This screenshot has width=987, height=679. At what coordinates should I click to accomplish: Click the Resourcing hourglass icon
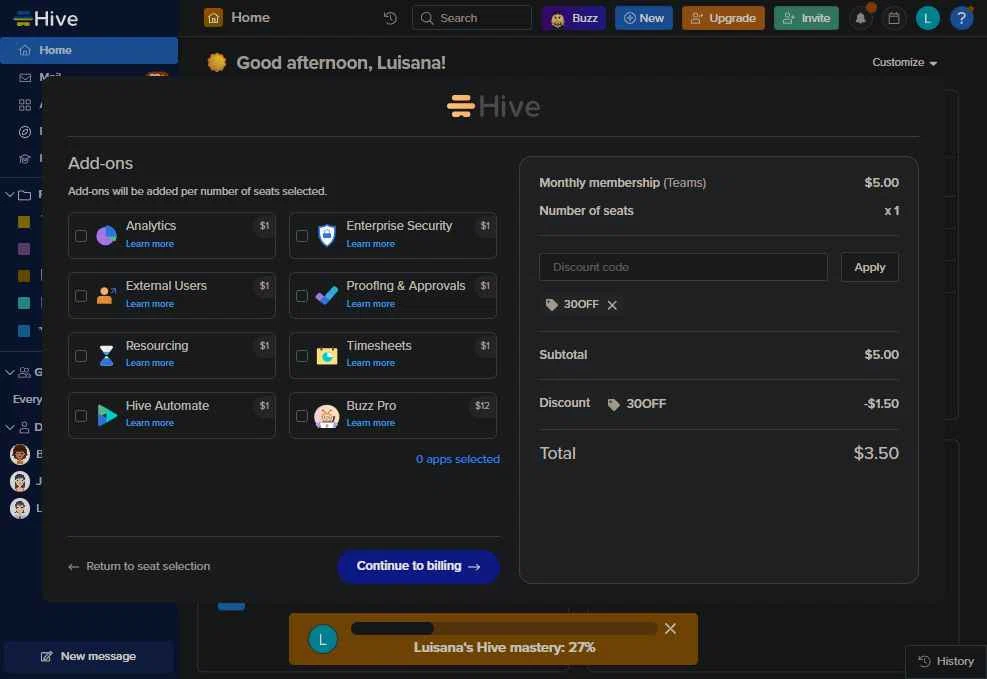(x=107, y=356)
